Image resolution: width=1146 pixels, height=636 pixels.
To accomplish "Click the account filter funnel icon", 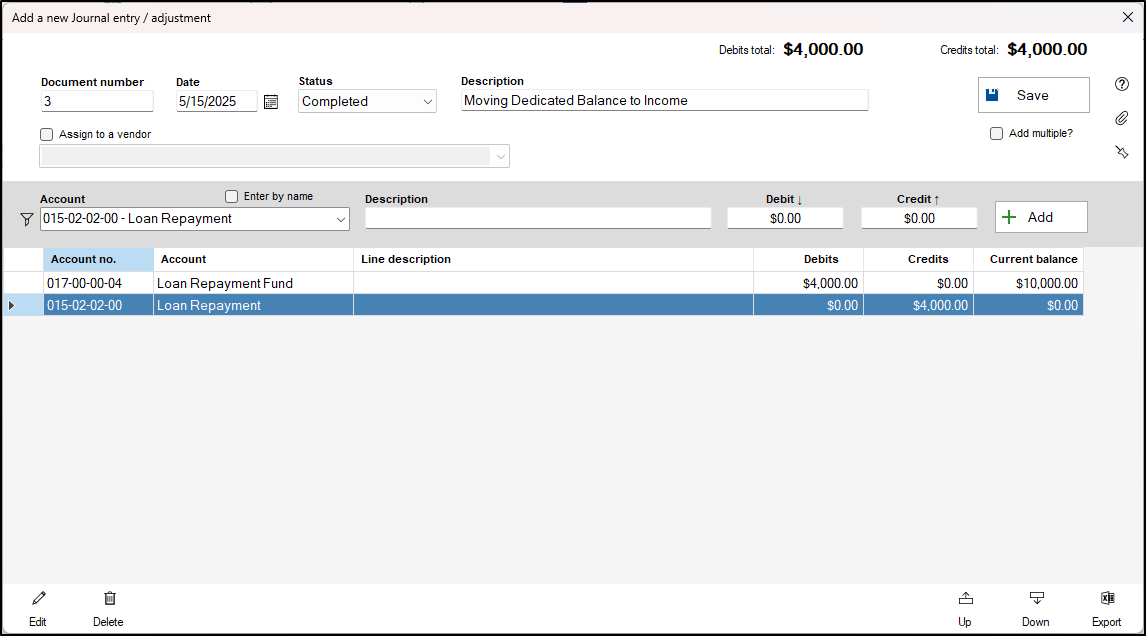I will tap(27, 219).
